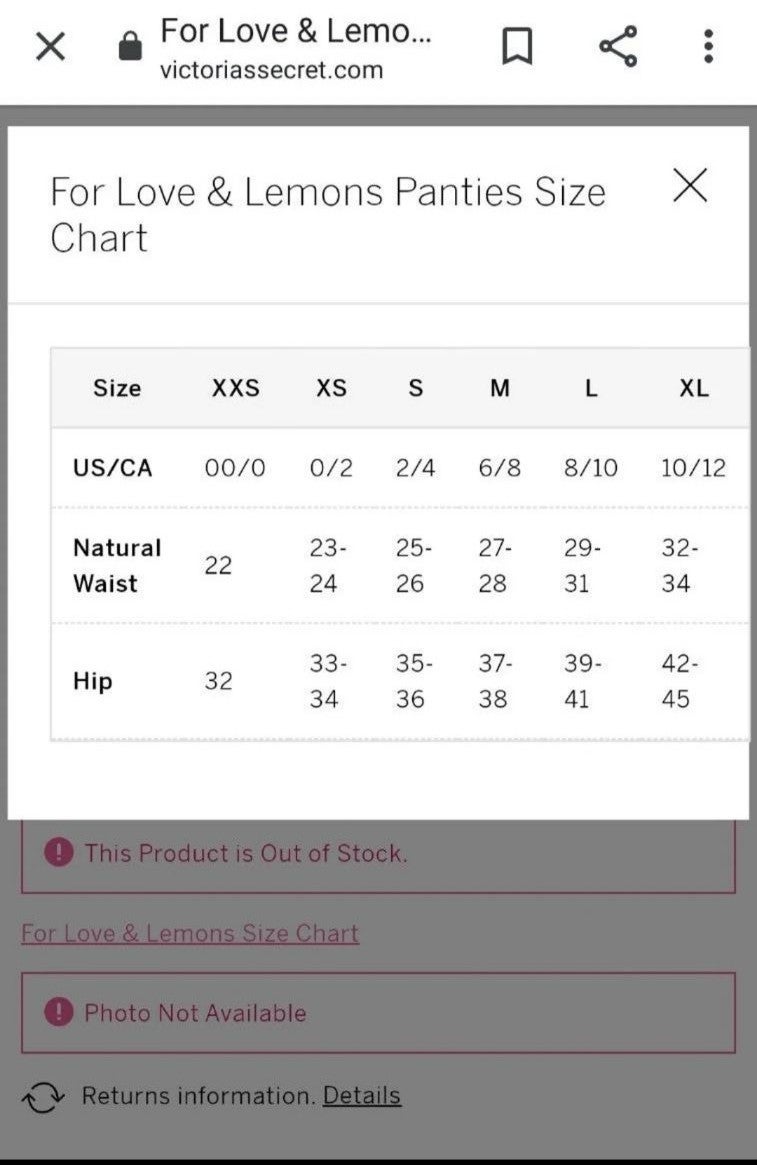The width and height of the screenshot is (757, 1165).
Task: Tap the Hip row label
Action: (x=93, y=681)
